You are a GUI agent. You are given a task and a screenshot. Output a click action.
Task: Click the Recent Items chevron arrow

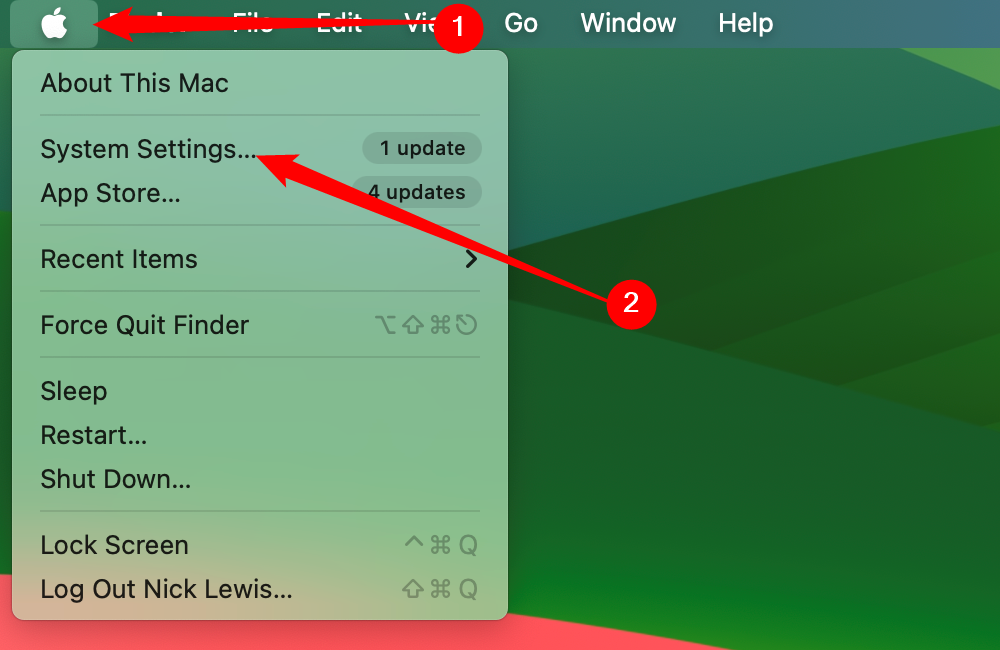(471, 259)
